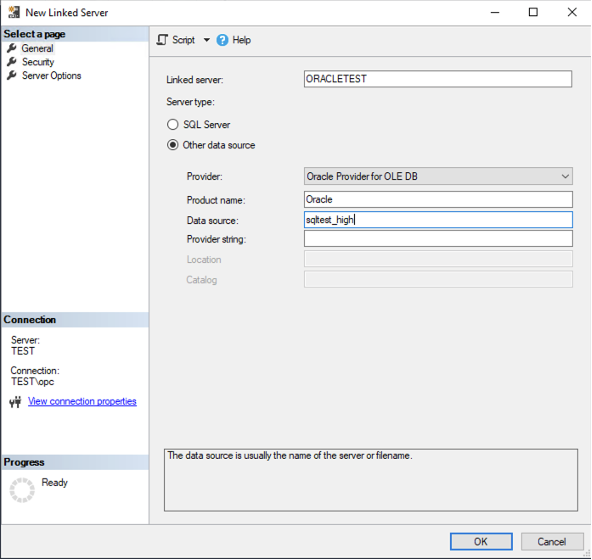The image size is (592, 560).
Task: Expand the Script dropdown arrow
Action: tap(207, 40)
